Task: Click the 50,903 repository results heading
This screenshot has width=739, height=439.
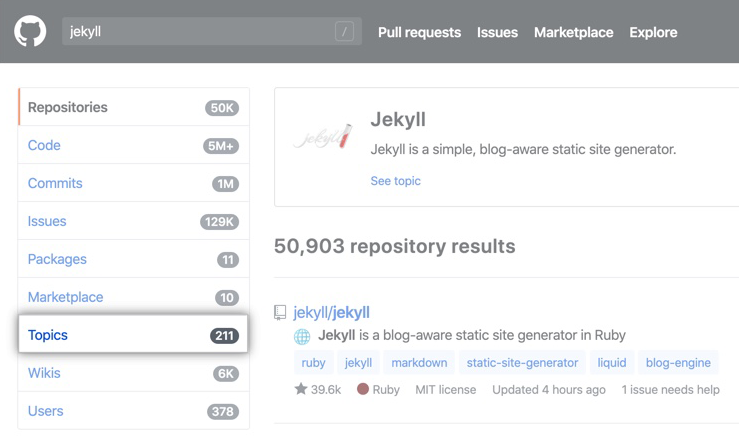Action: click(394, 246)
